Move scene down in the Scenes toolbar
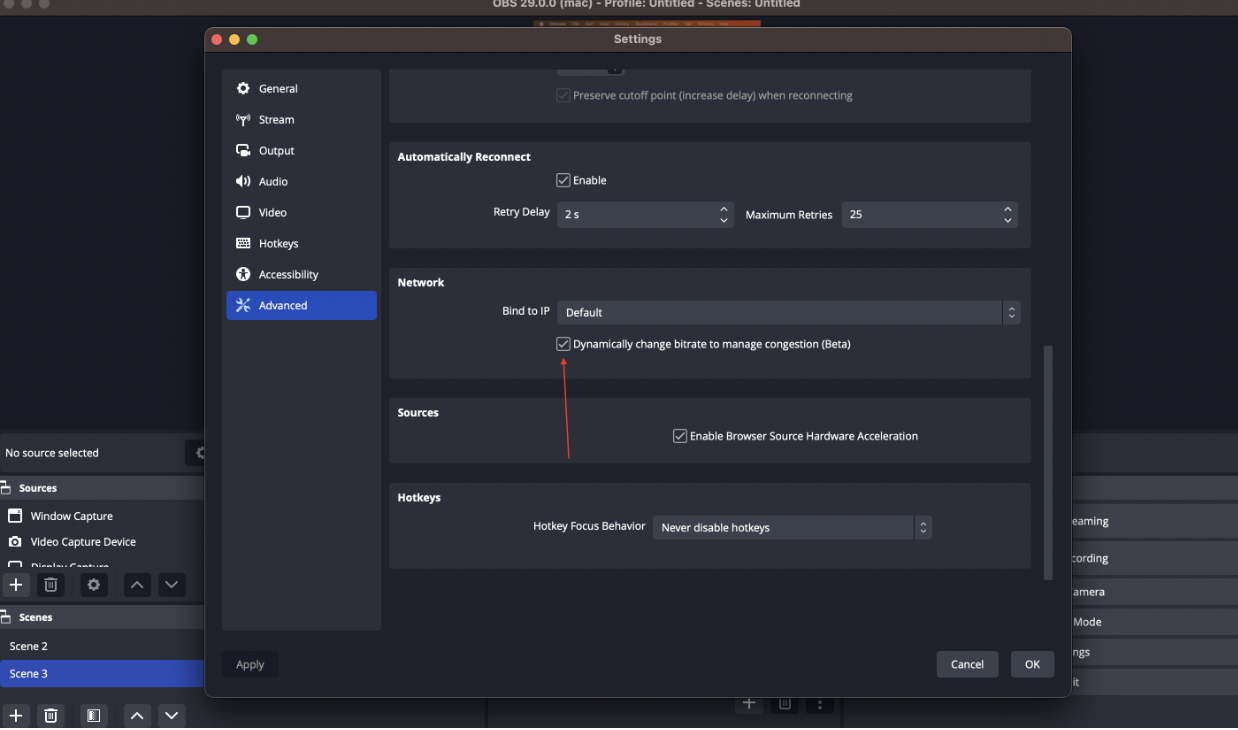Viewport: 1238px width, 730px height. coord(172,716)
